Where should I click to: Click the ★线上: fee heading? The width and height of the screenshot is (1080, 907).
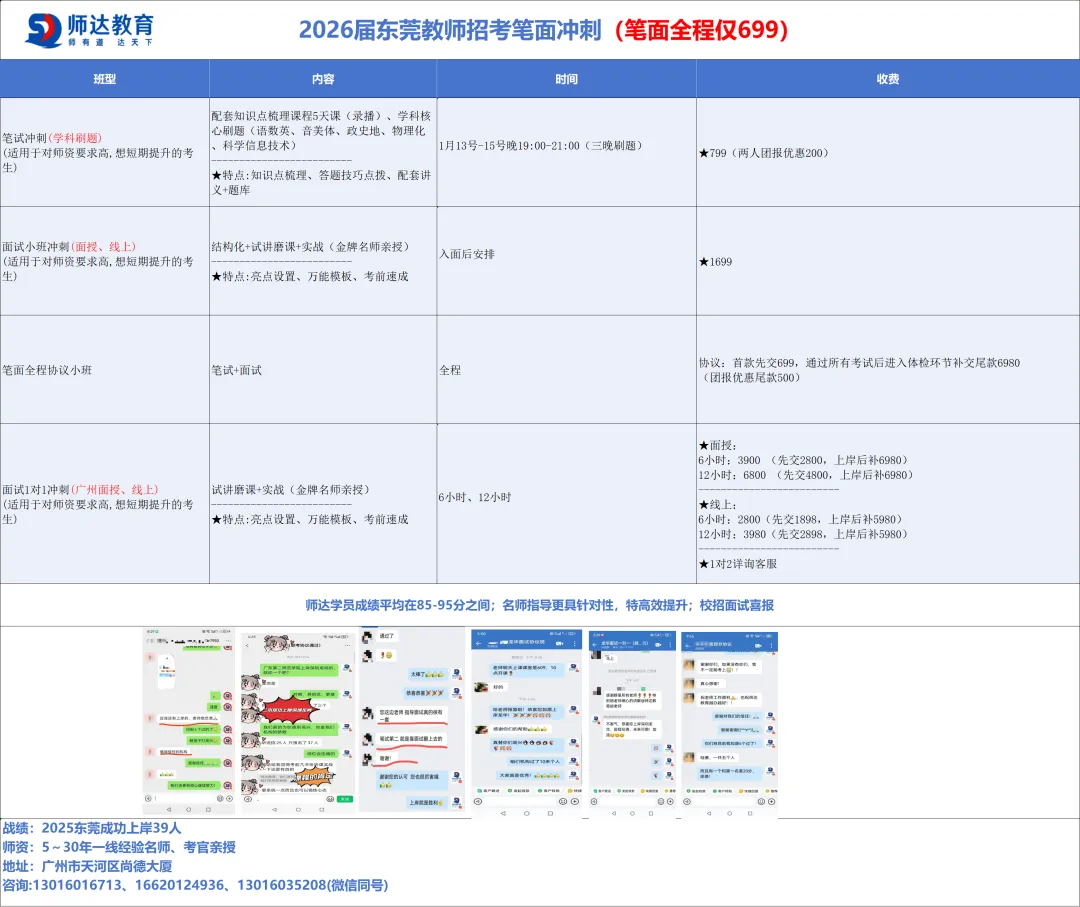[x=717, y=505]
